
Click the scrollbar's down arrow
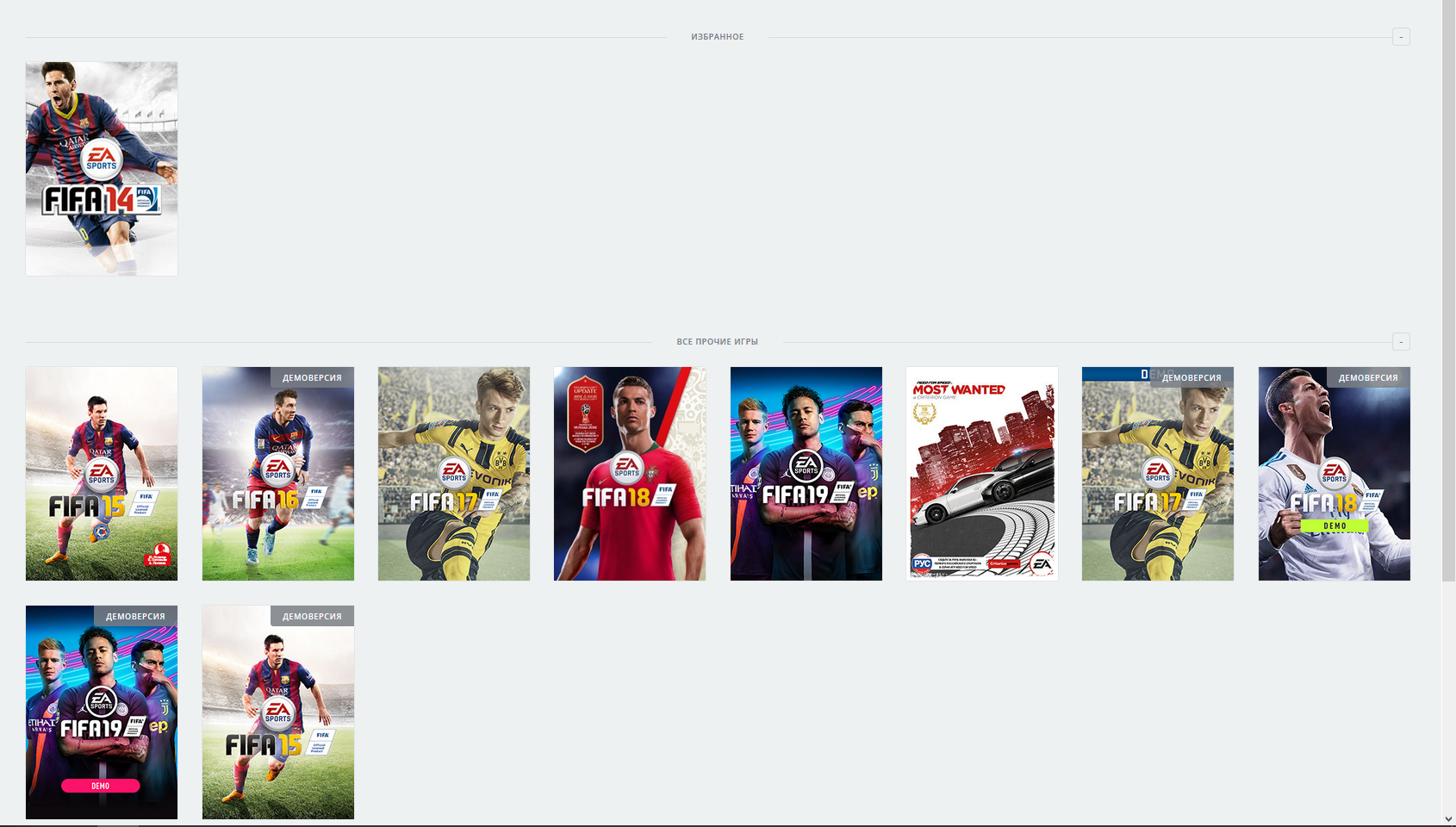(1449, 819)
